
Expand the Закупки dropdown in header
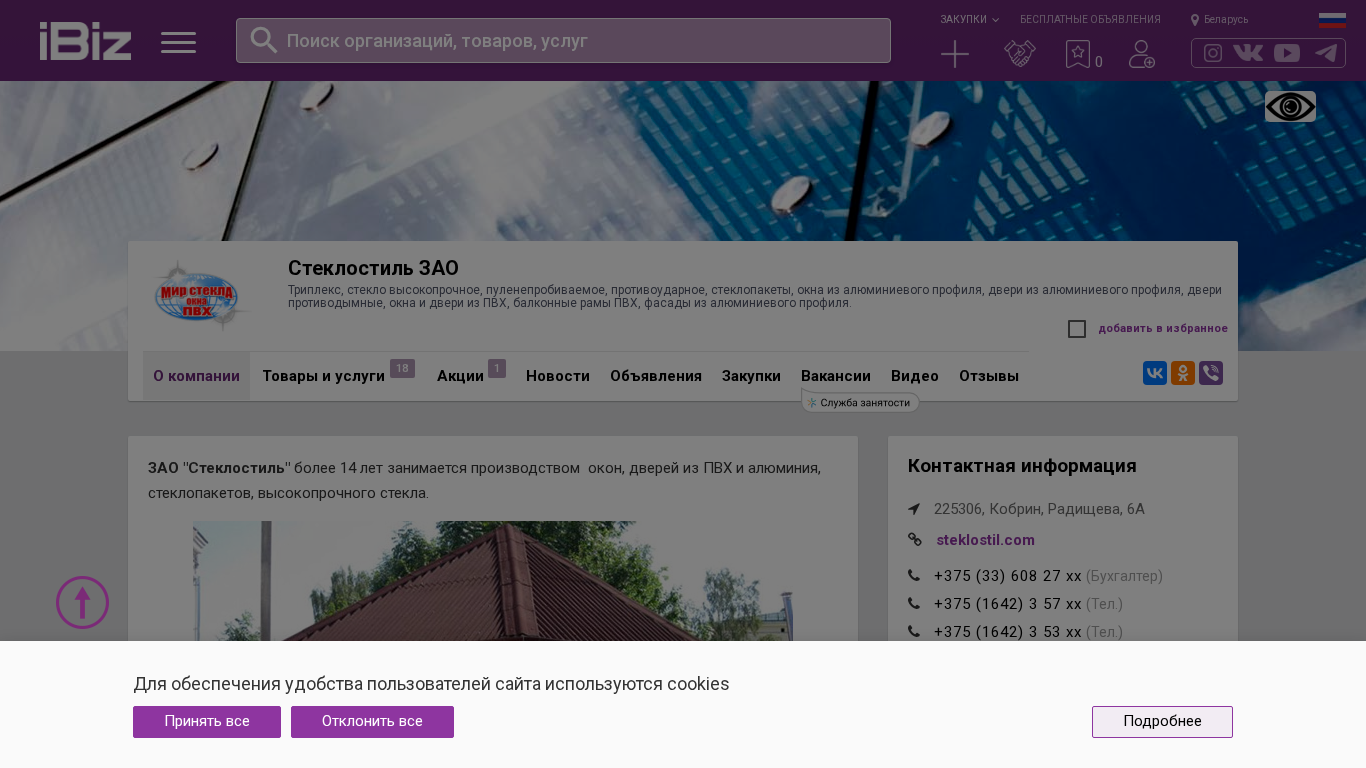click(969, 19)
